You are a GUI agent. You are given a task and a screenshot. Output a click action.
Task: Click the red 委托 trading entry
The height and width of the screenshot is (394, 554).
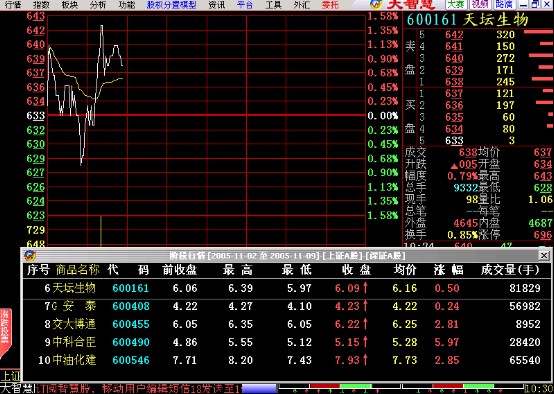point(330,5)
